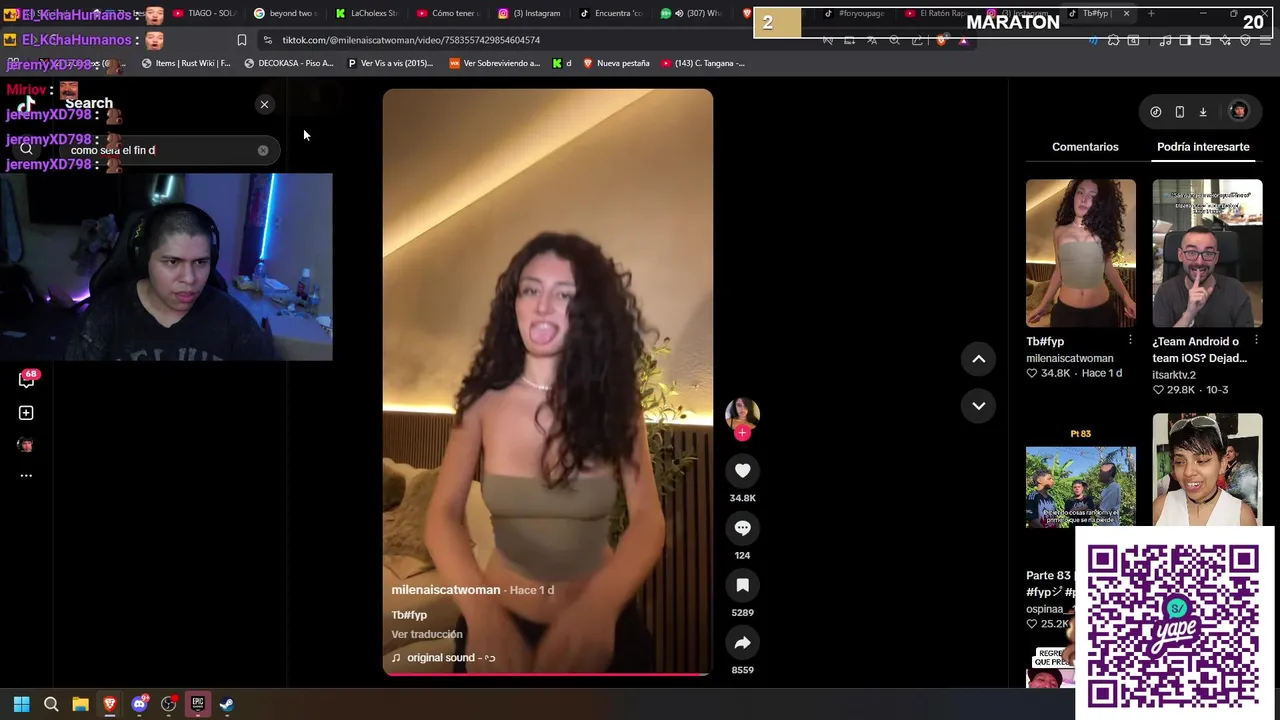
Task: Open File Explorer from the taskbar
Action: (x=80, y=704)
